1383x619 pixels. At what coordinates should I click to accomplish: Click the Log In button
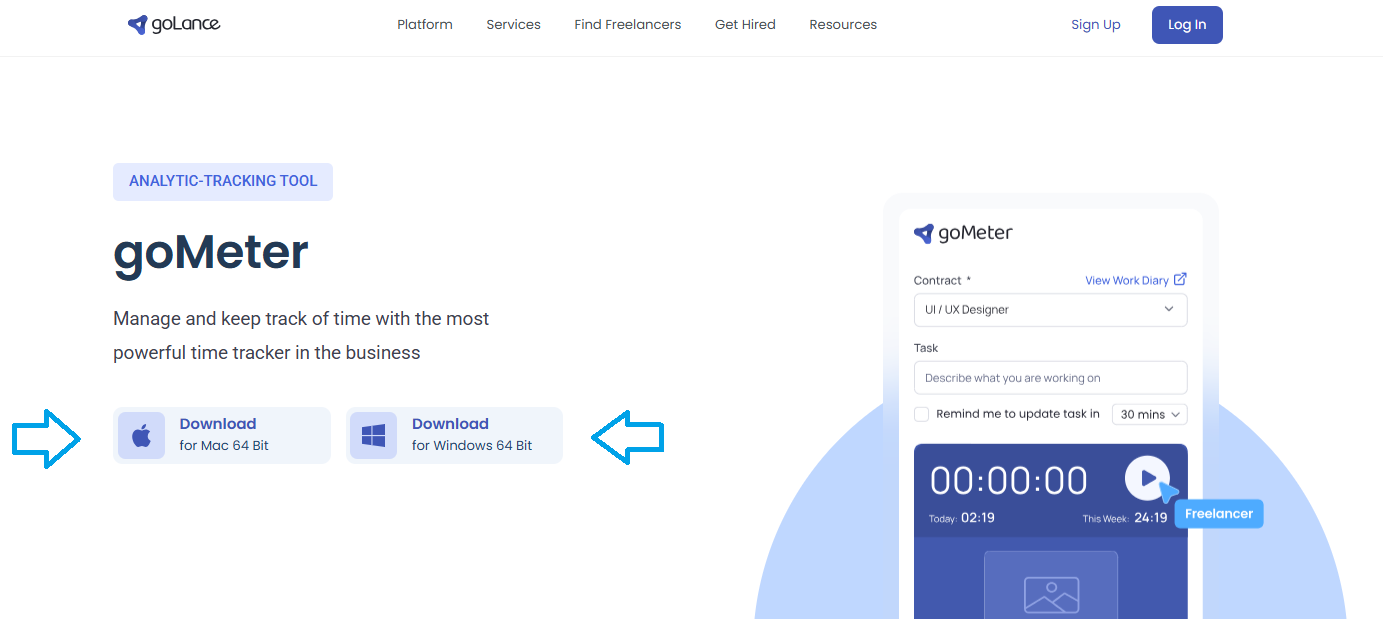1187,25
